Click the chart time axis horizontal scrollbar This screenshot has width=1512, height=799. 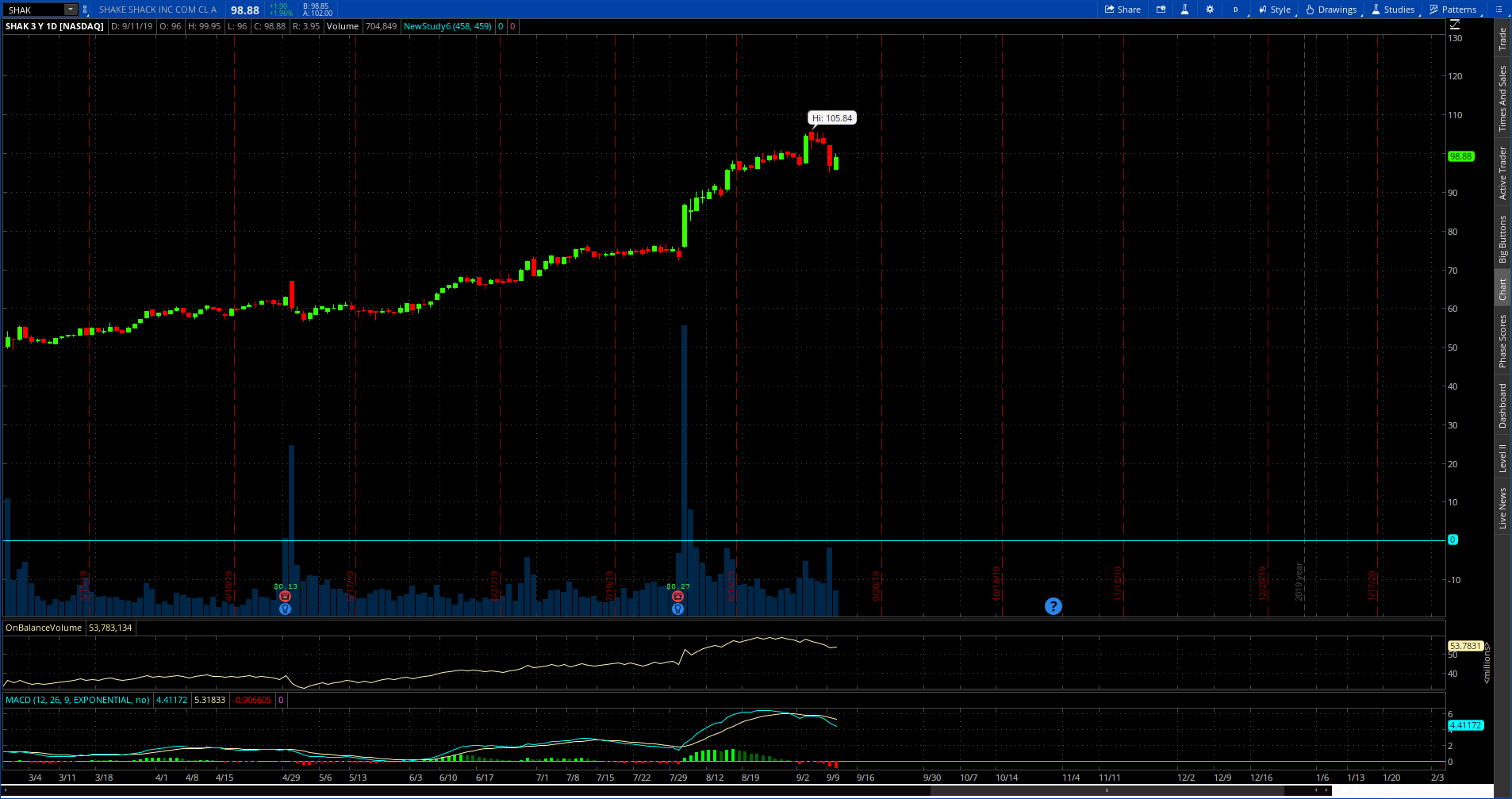pos(1107,790)
